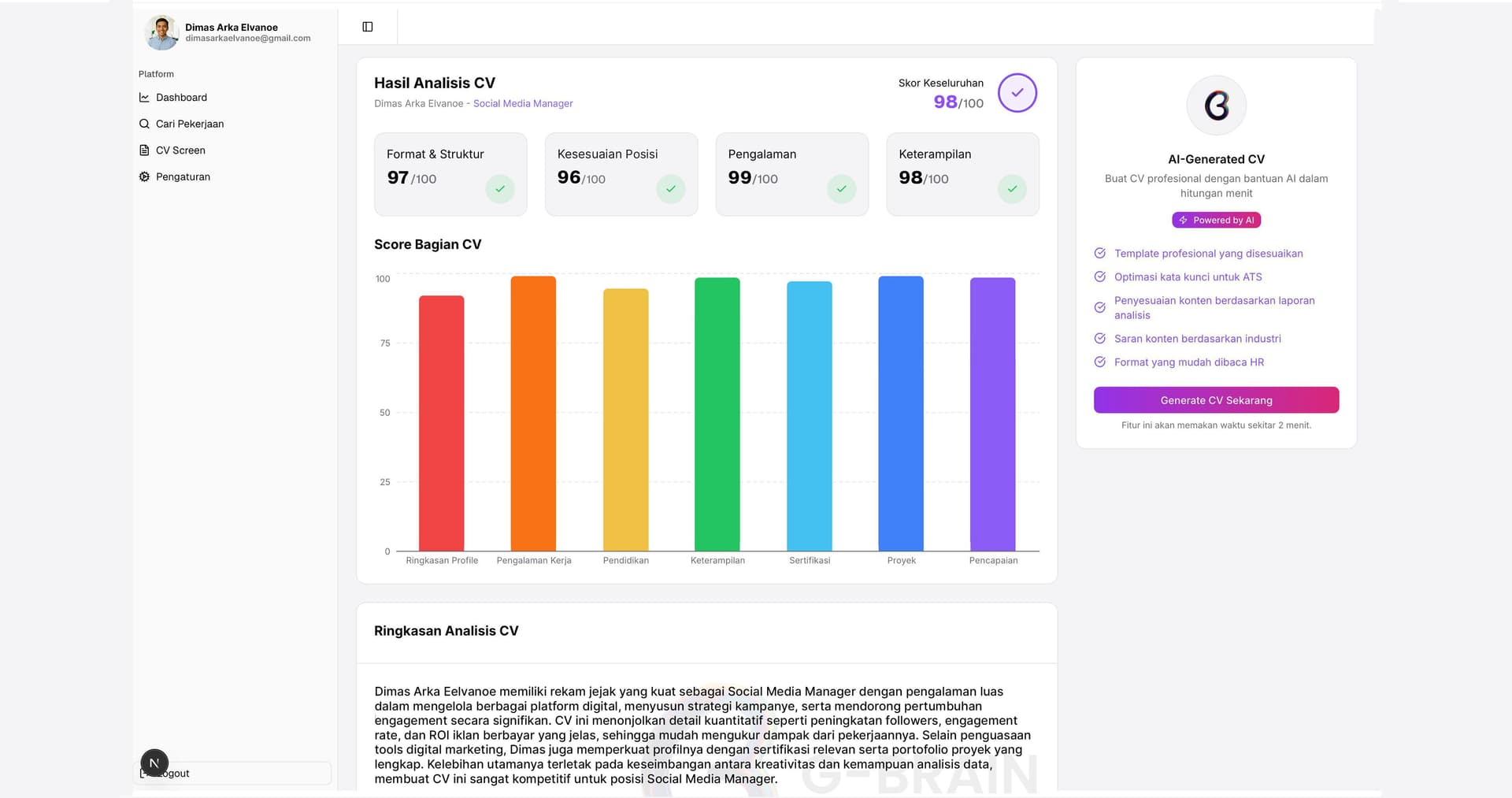Collapse the sidebar with the panel toggle
Viewport: 1512px width, 798px height.
pos(367,26)
